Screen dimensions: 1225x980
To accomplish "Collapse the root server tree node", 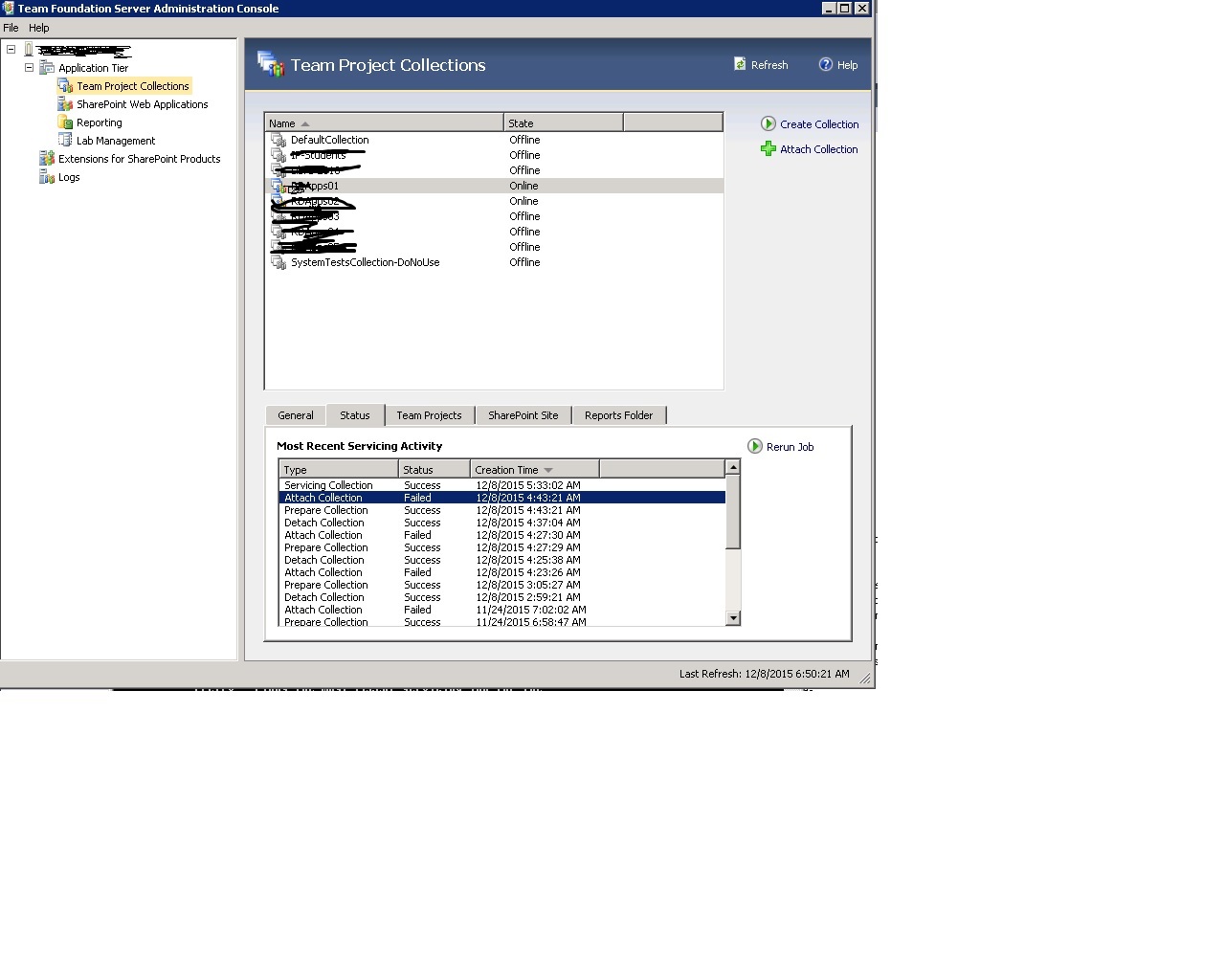I will pyautogui.click(x=11, y=49).
